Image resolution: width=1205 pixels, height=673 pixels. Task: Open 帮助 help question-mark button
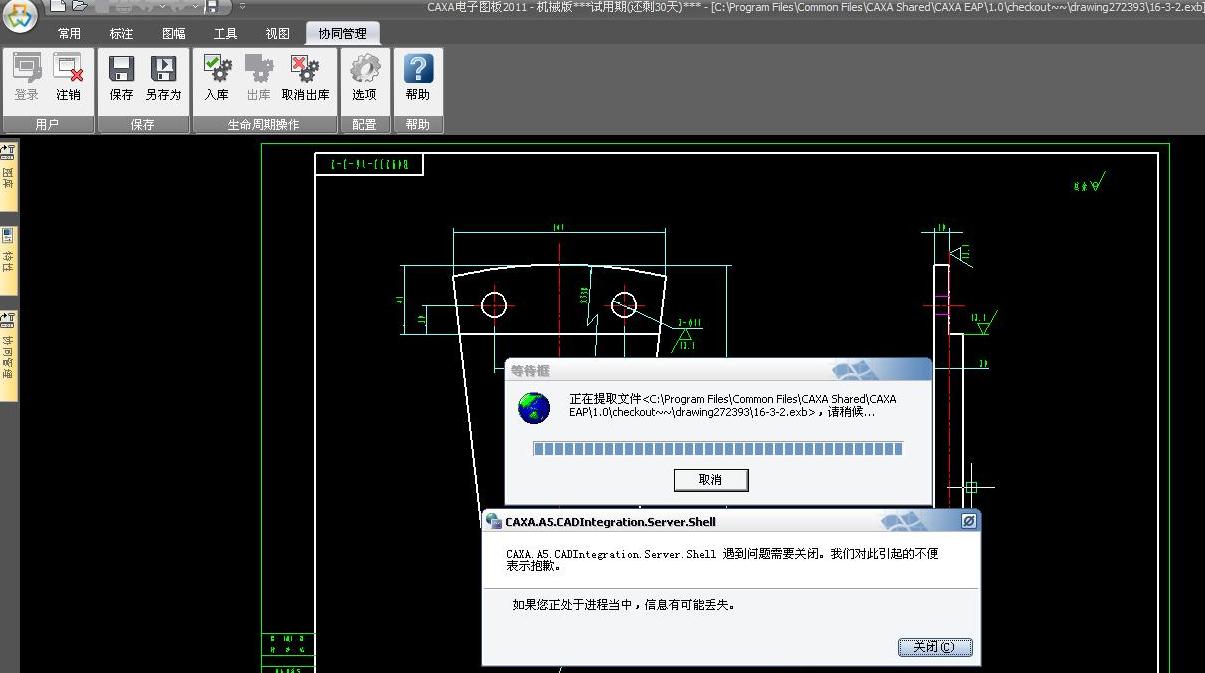[418, 78]
